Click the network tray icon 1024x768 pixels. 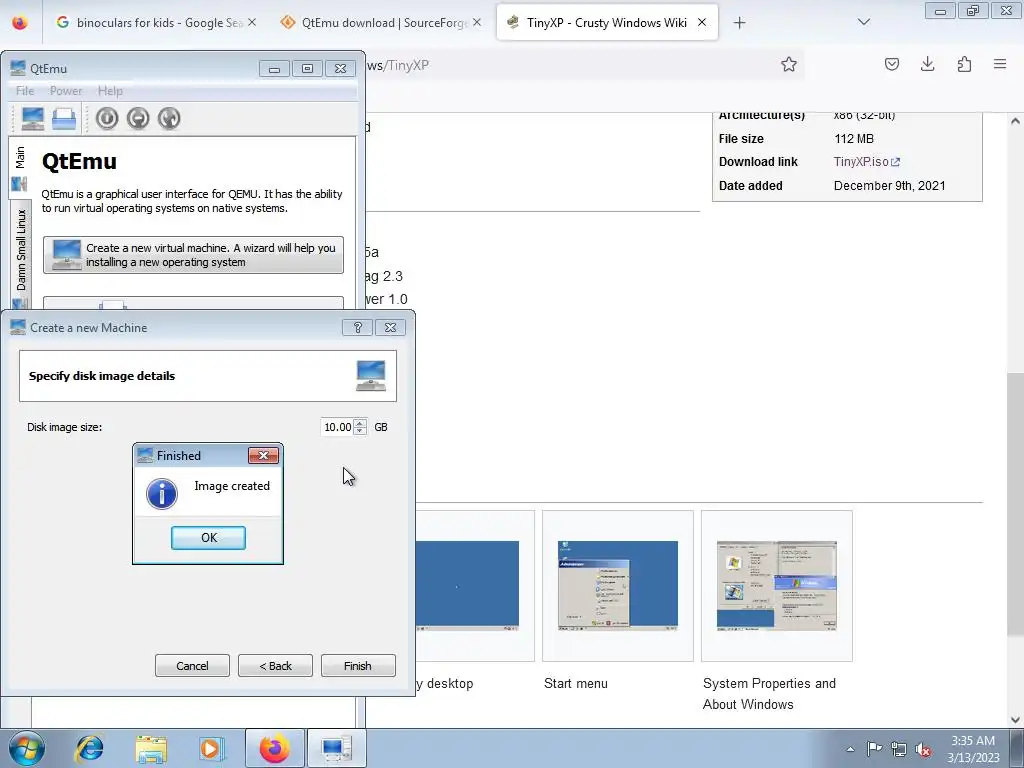[x=899, y=749]
